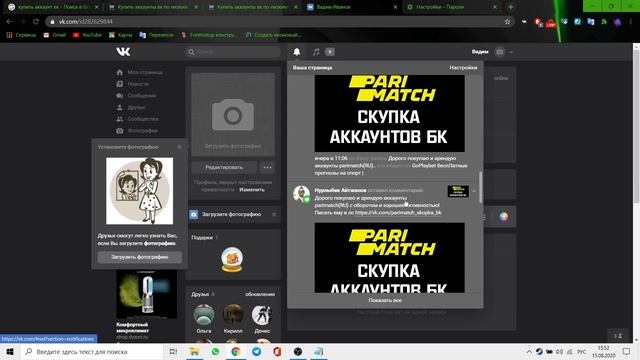640x360 pixels.
Task: Expand options arrow on Нурымбек Айтжанов notification
Action: click(x=474, y=191)
